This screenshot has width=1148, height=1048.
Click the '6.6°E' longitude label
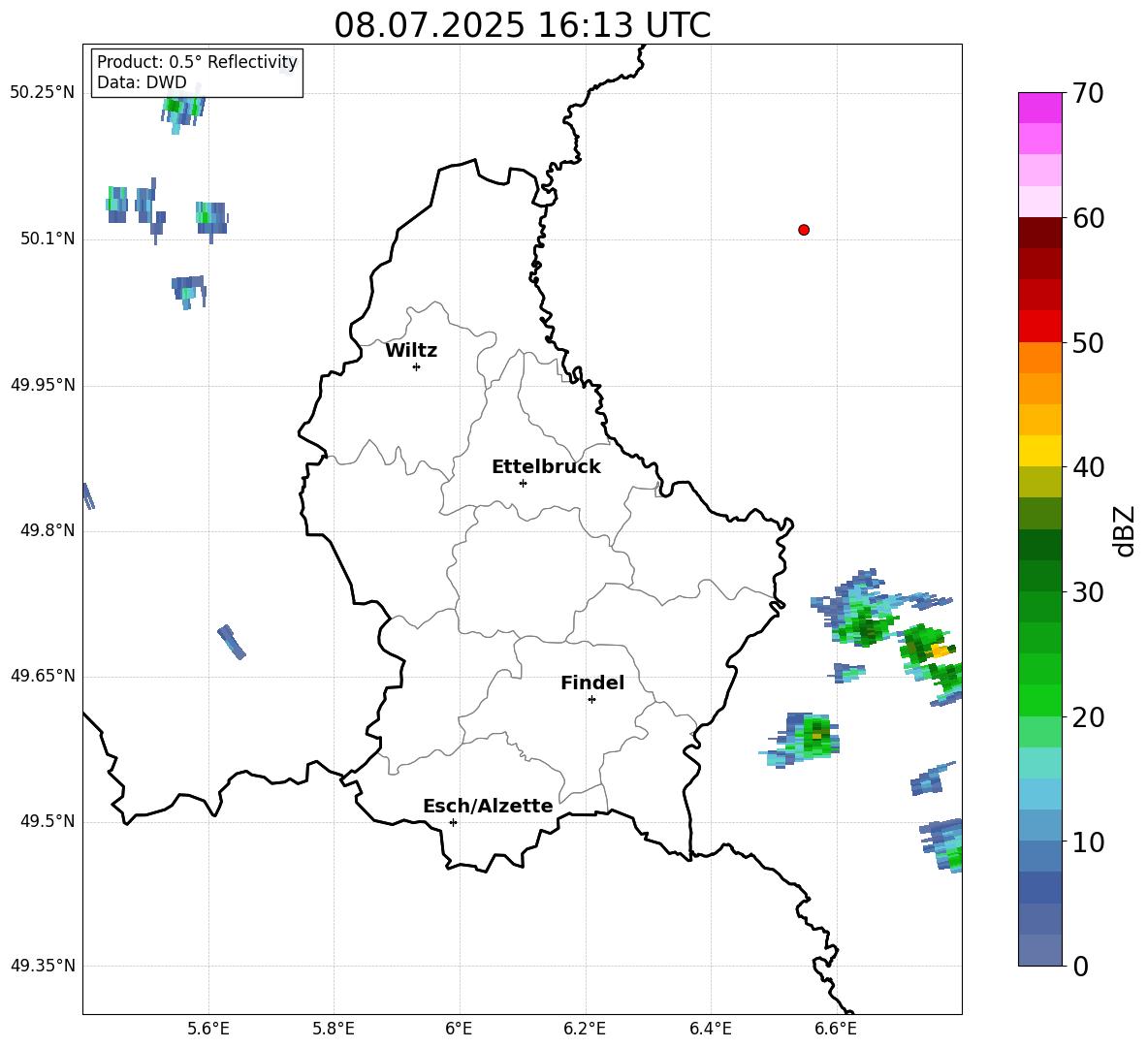(836, 1029)
